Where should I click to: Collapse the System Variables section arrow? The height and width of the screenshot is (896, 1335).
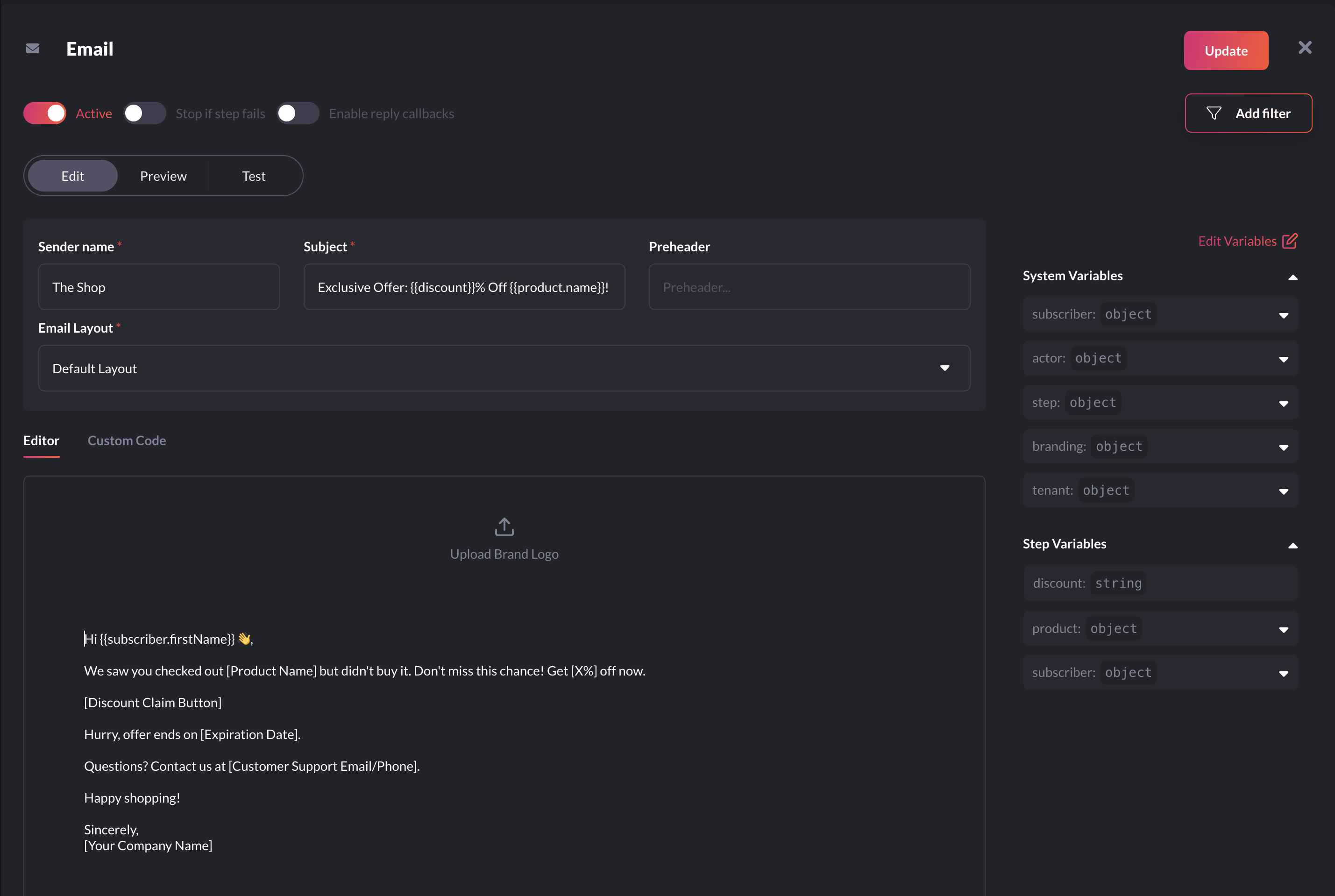pos(1293,277)
